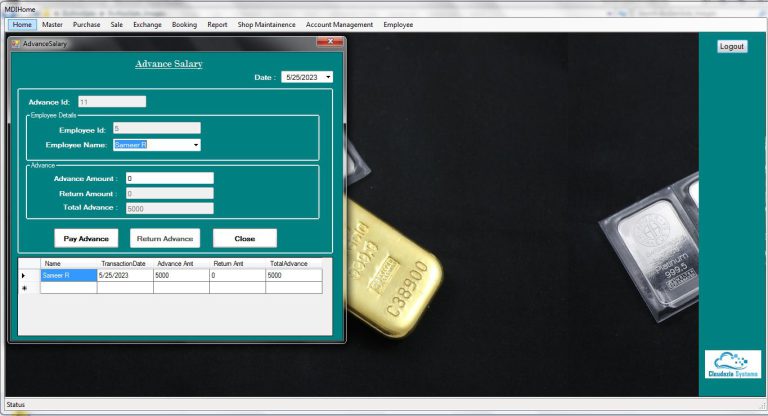Click the Return Advance button
The image size is (768, 416).
[x=165, y=238]
